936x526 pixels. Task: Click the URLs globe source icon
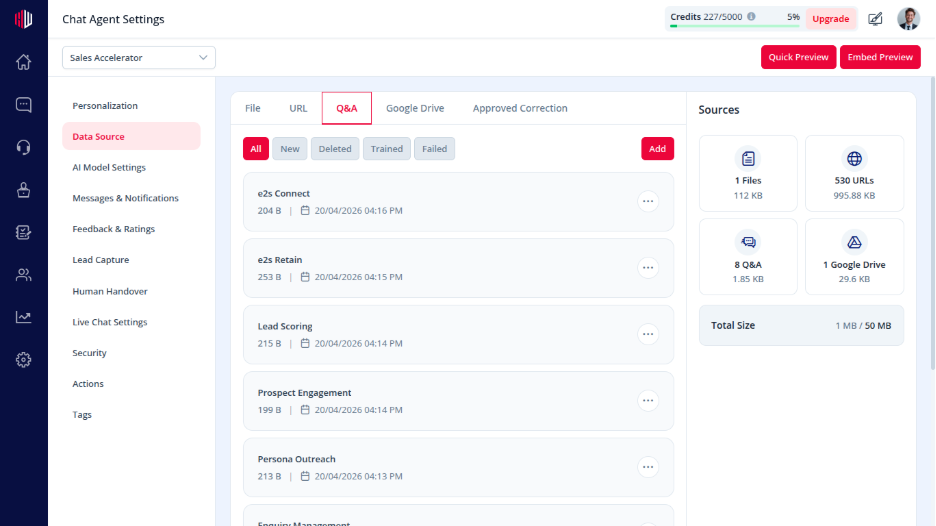coord(854,159)
